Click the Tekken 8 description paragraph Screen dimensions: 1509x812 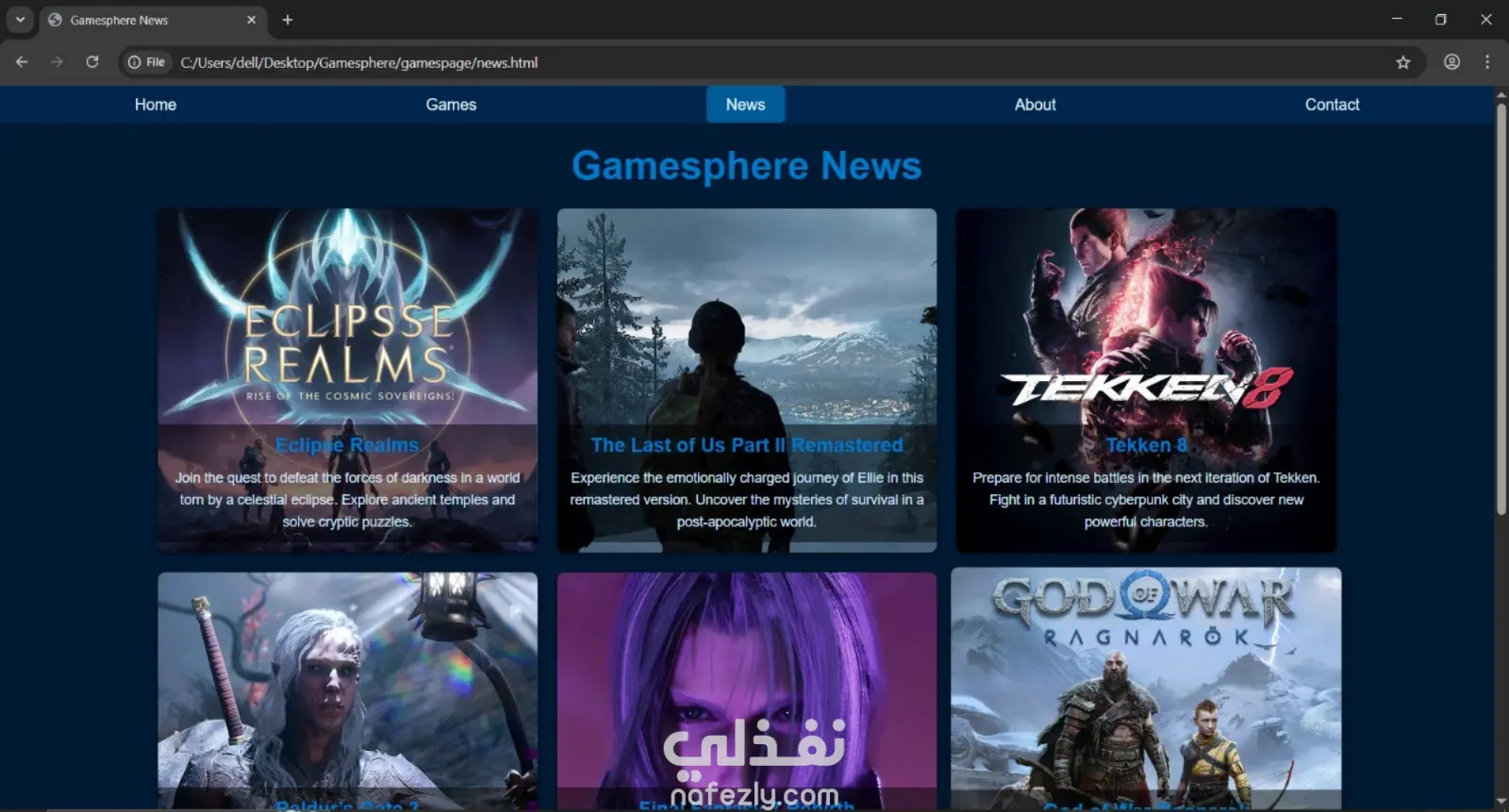coord(1146,500)
